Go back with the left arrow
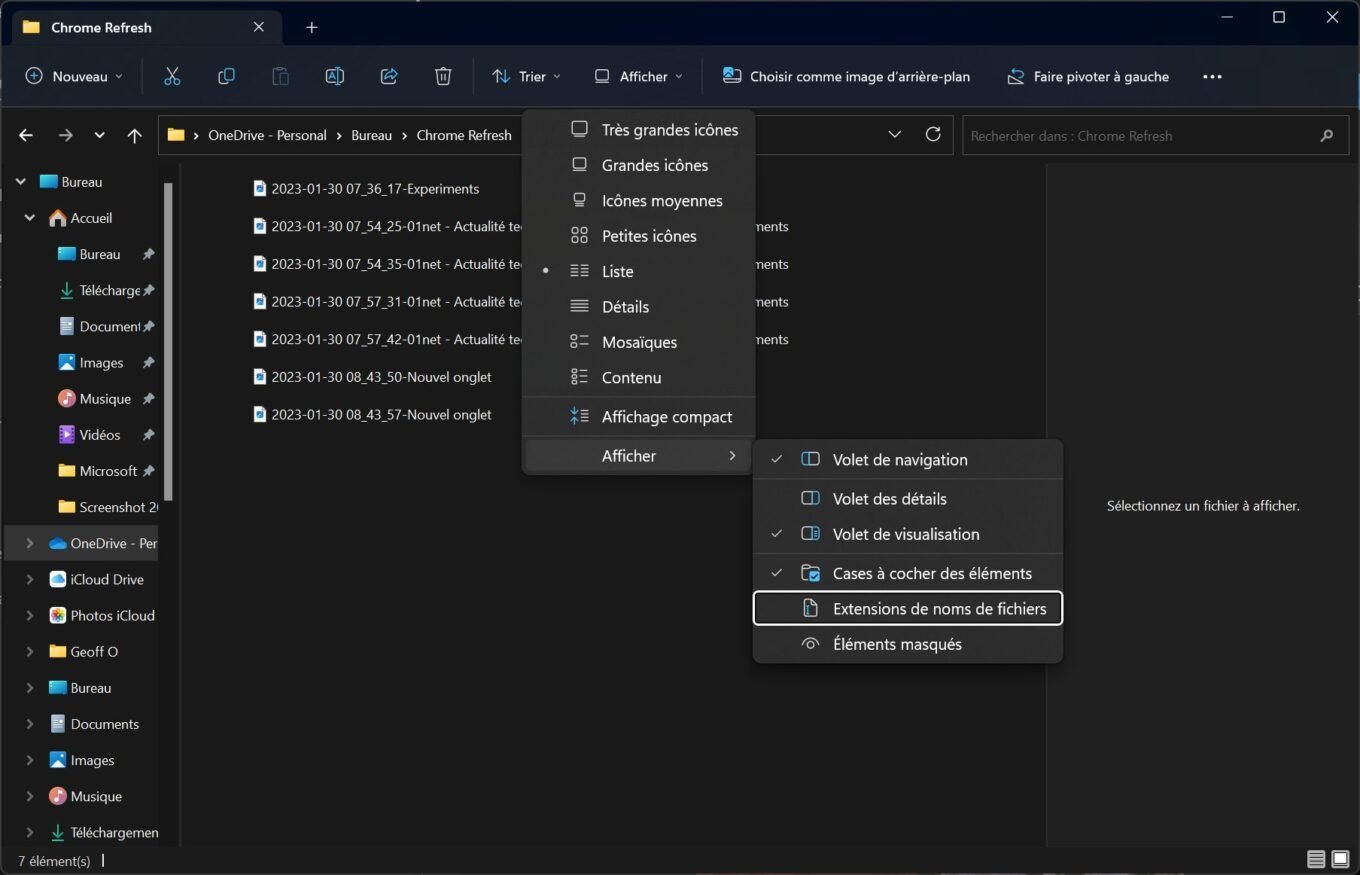Screen dimensions: 1360x875 [x=26, y=135]
